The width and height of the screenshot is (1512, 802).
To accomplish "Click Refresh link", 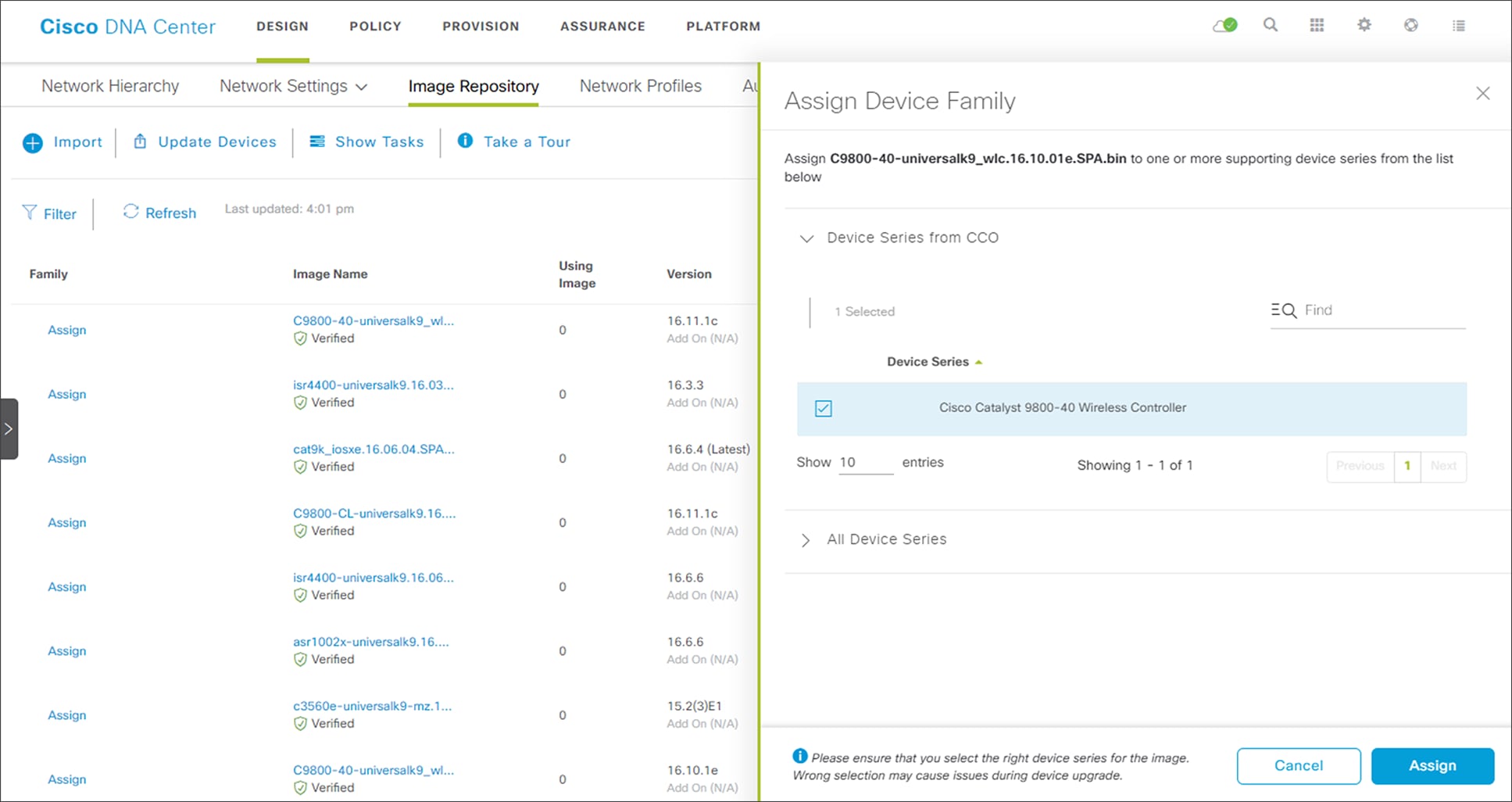I will pos(170,213).
